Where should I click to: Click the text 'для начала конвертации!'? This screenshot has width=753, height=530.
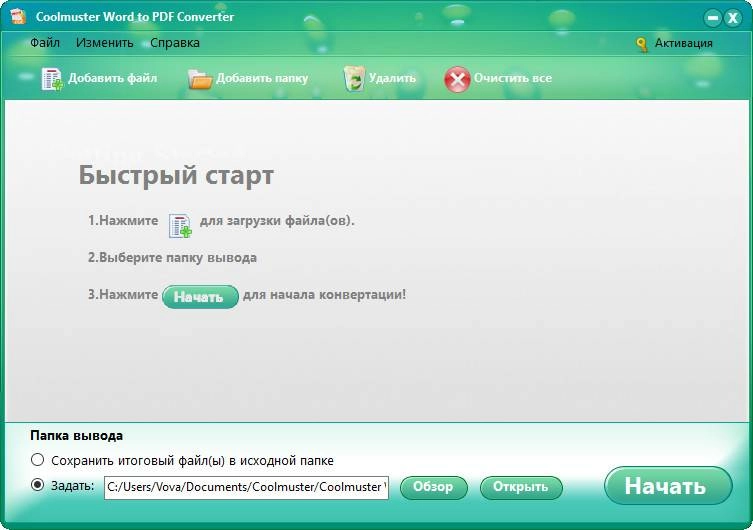324,294
